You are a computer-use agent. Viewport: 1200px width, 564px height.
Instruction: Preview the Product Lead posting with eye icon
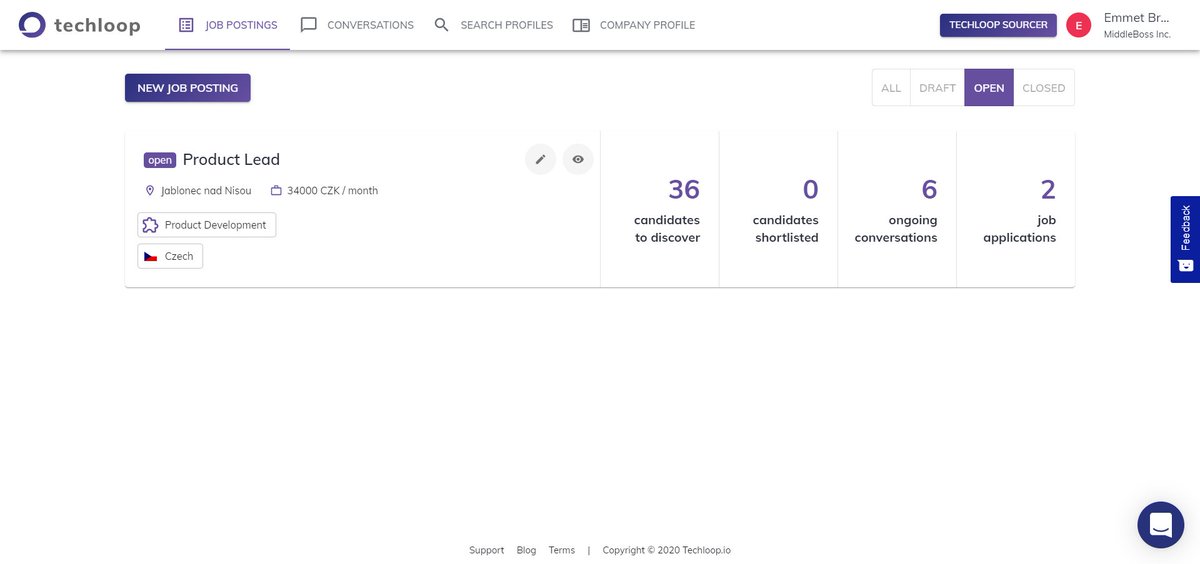coord(578,159)
